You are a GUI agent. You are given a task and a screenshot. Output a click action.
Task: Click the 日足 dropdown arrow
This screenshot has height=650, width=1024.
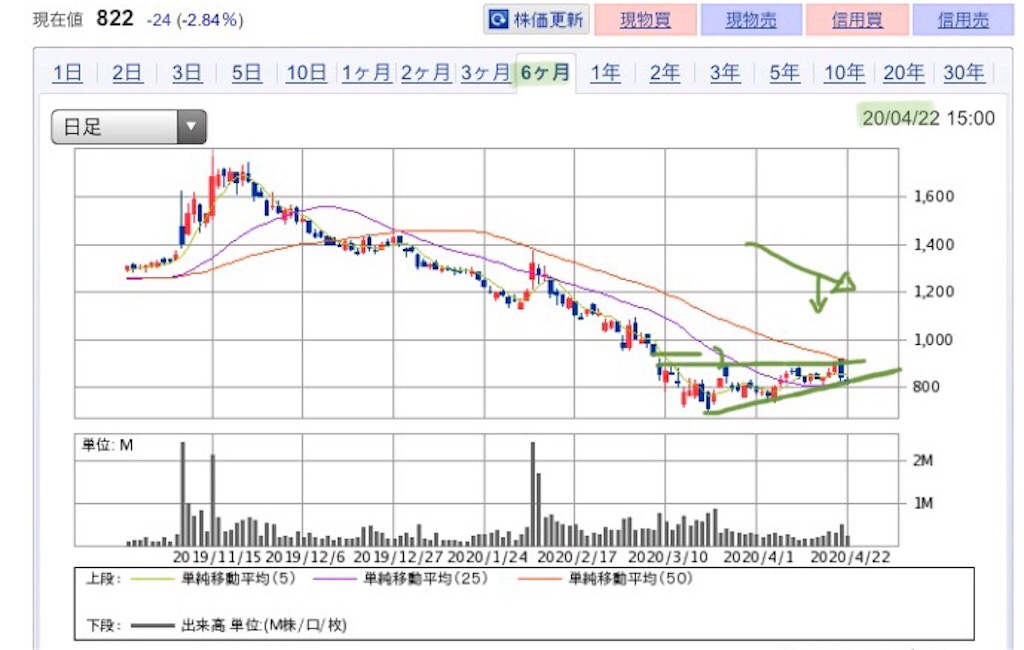[x=191, y=127]
